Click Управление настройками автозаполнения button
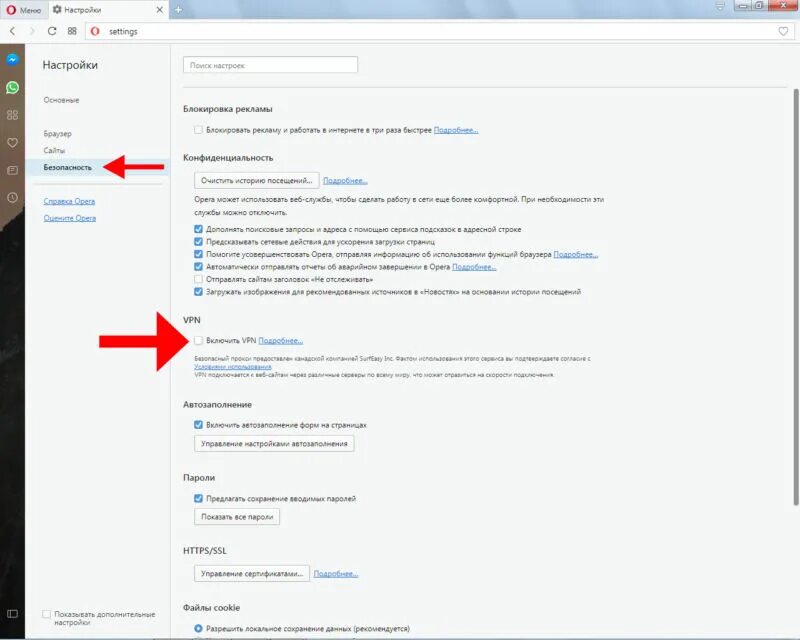 pyautogui.click(x=274, y=444)
